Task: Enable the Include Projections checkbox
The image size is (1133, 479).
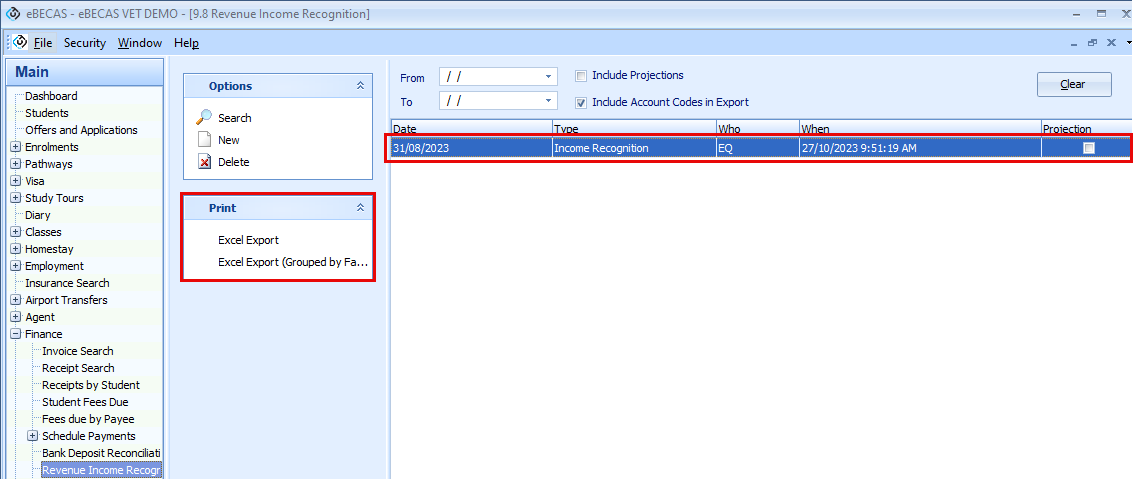Action: tap(581, 76)
